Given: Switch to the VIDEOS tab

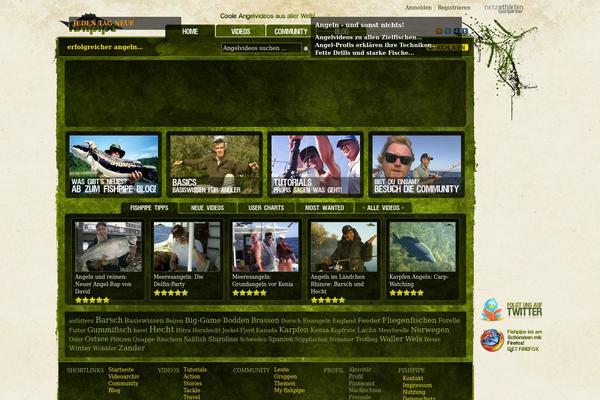Looking at the screenshot, I should coord(240,31).
